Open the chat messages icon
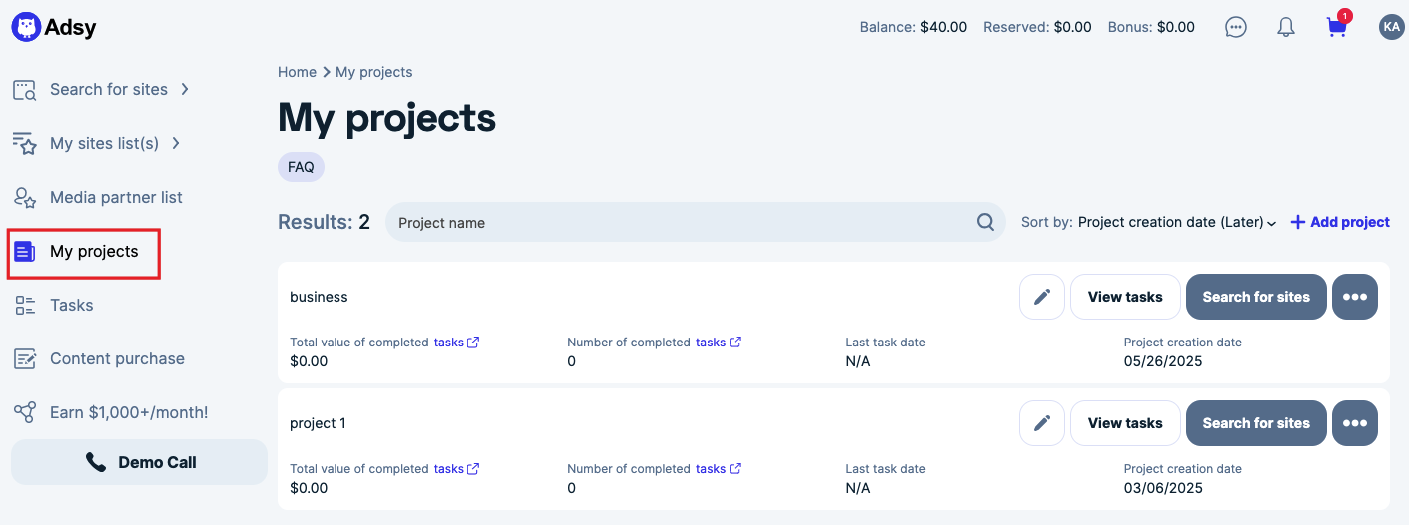This screenshot has width=1409, height=525. point(1236,27)
